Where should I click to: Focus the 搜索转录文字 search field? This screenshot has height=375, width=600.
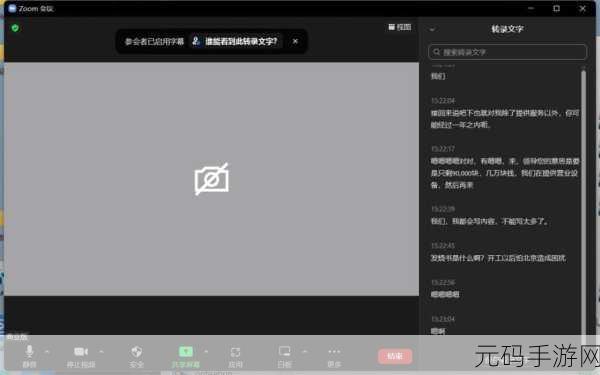[x=507, y=52]
